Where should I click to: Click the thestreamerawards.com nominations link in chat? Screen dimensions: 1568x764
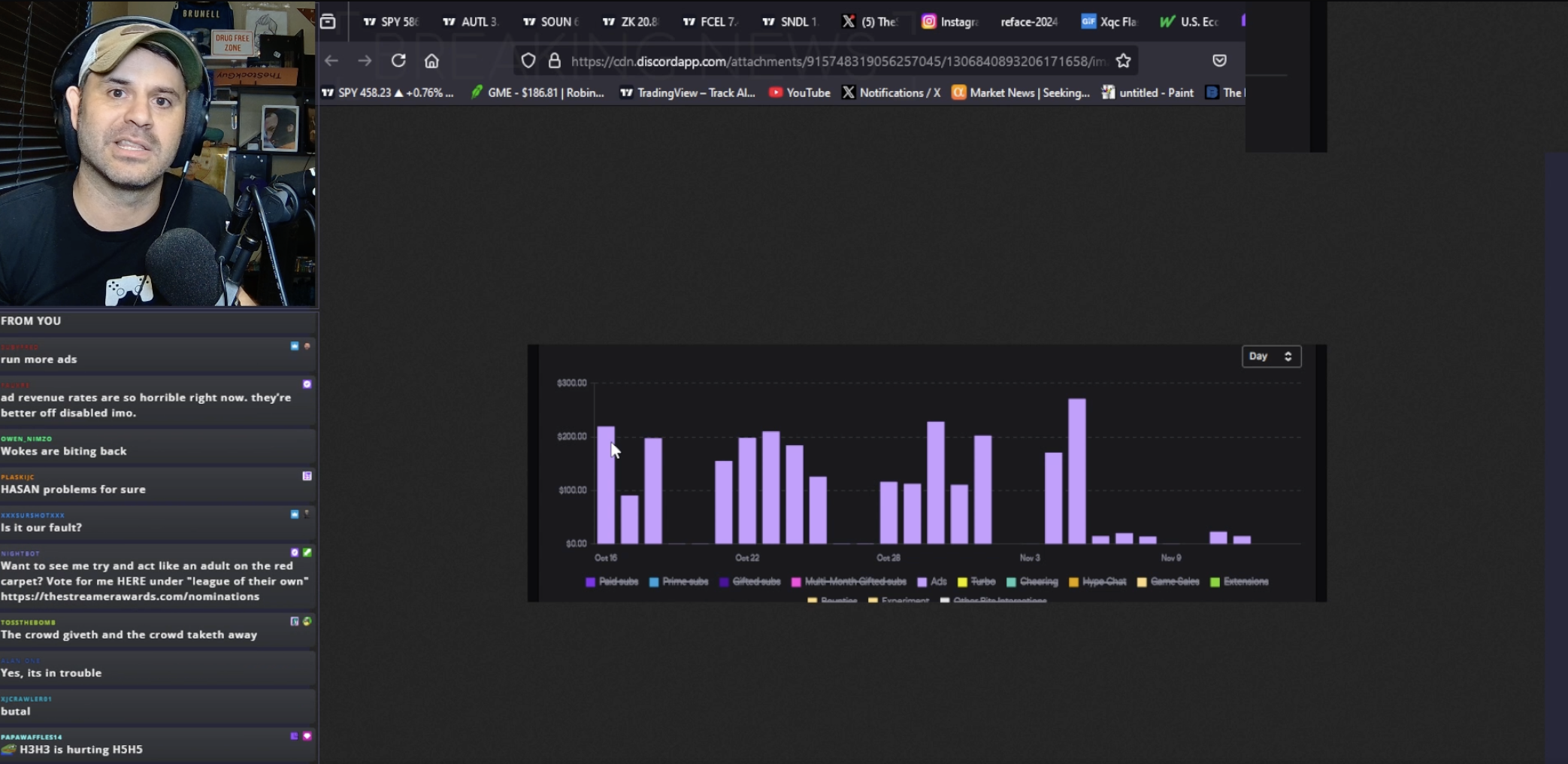[130, 596]
